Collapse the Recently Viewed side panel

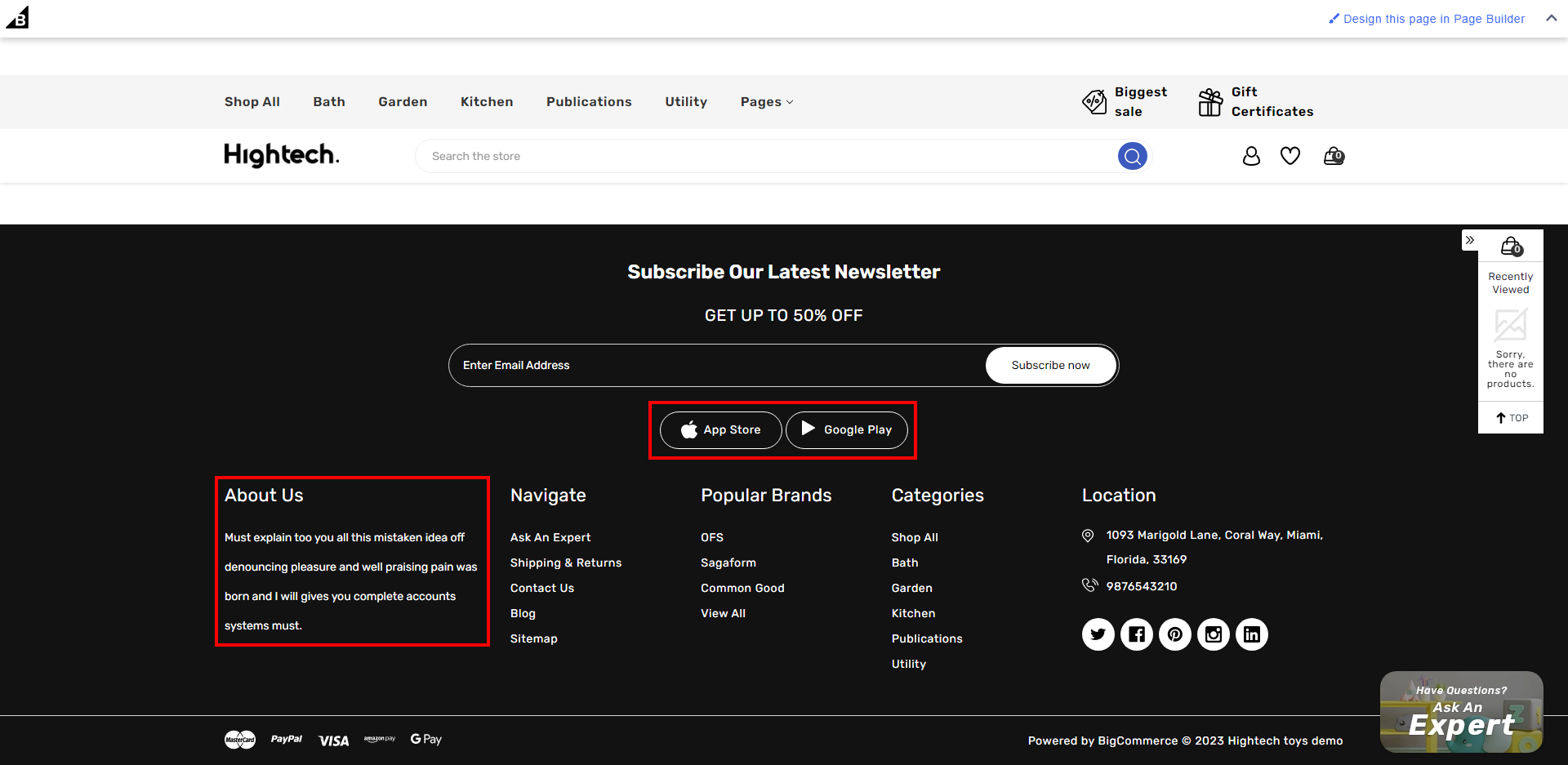[1470, 240]
